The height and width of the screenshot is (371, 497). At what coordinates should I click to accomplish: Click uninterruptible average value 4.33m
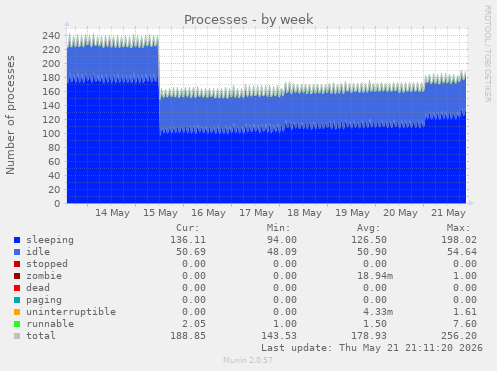coord(378,312)
